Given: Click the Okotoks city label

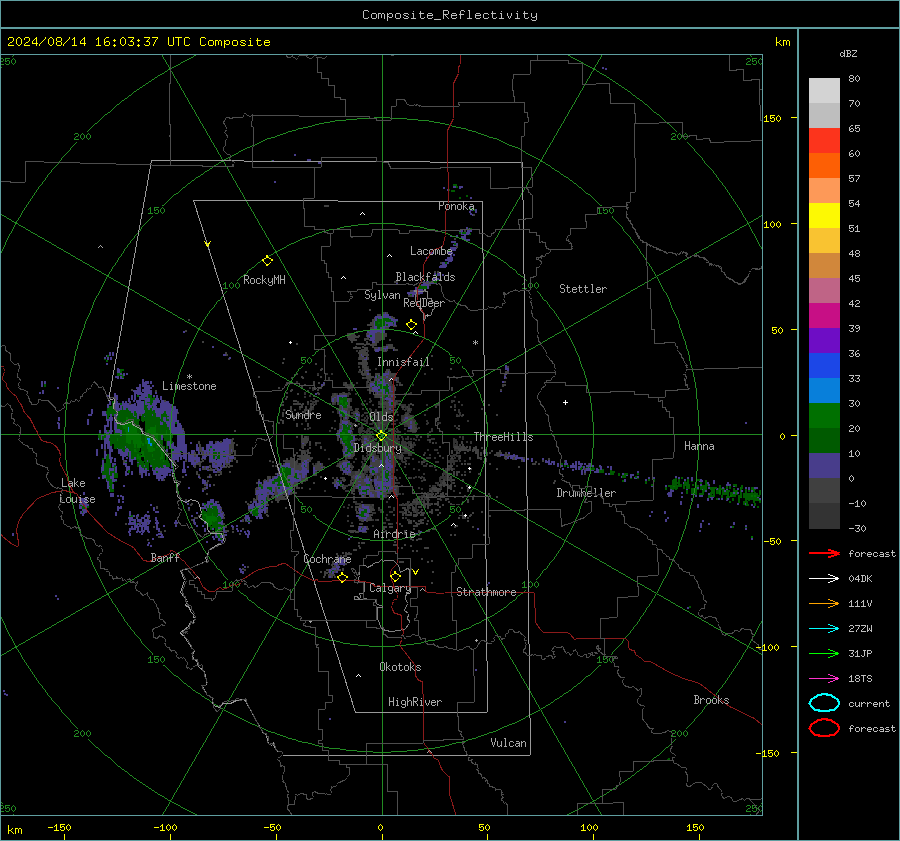Looking at the screenshot, I should pos(400,667).
